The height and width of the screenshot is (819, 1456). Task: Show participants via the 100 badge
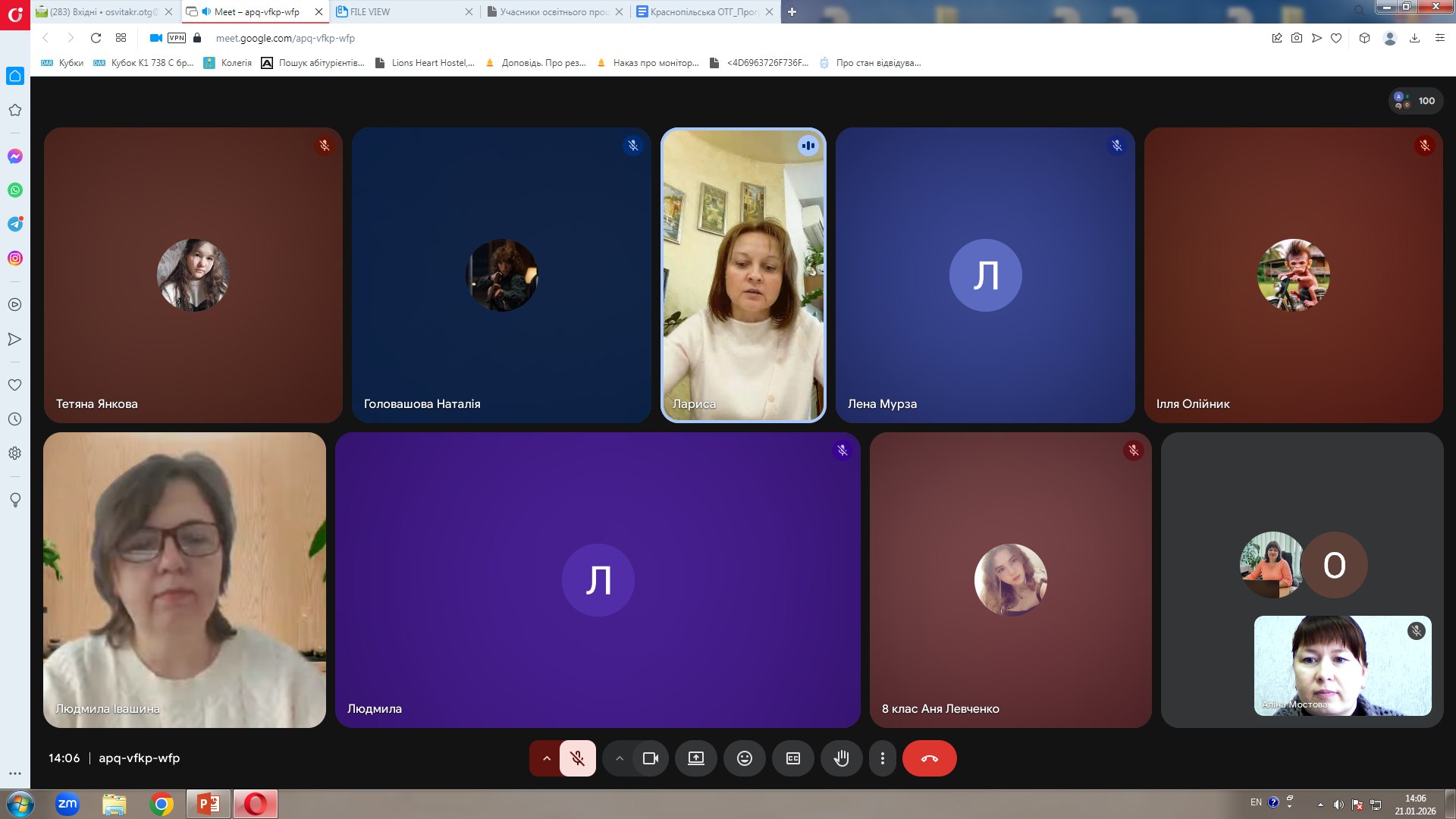1416,101
